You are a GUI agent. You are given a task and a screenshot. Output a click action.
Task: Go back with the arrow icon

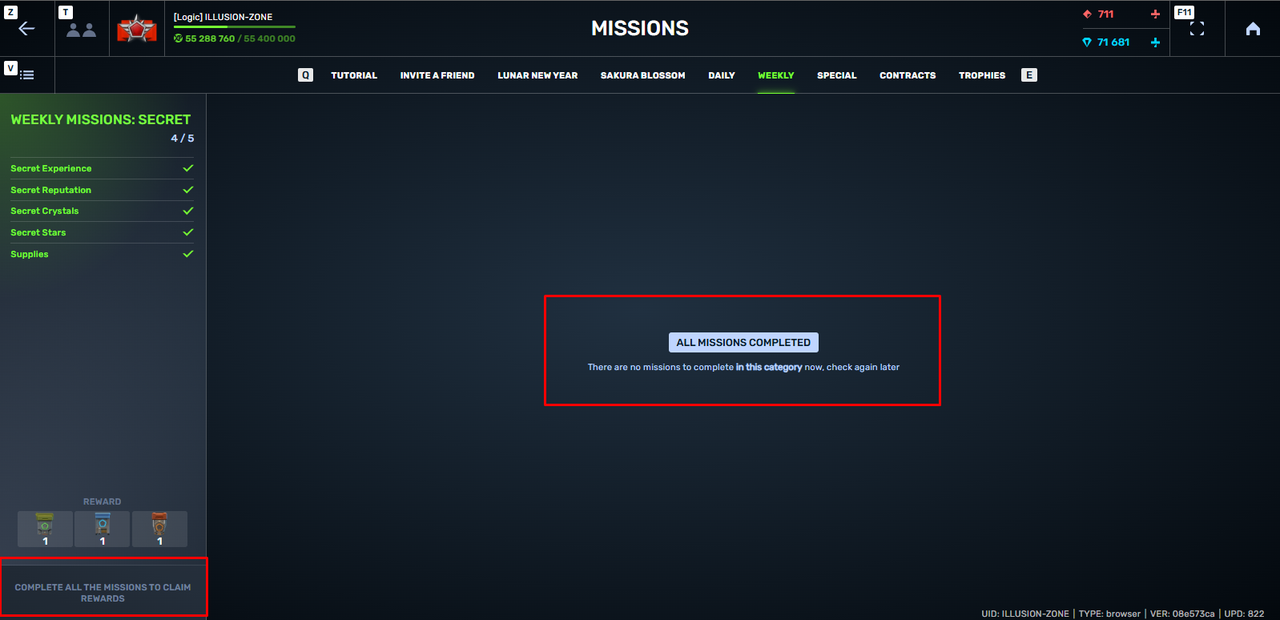click(x=27, y=28)
